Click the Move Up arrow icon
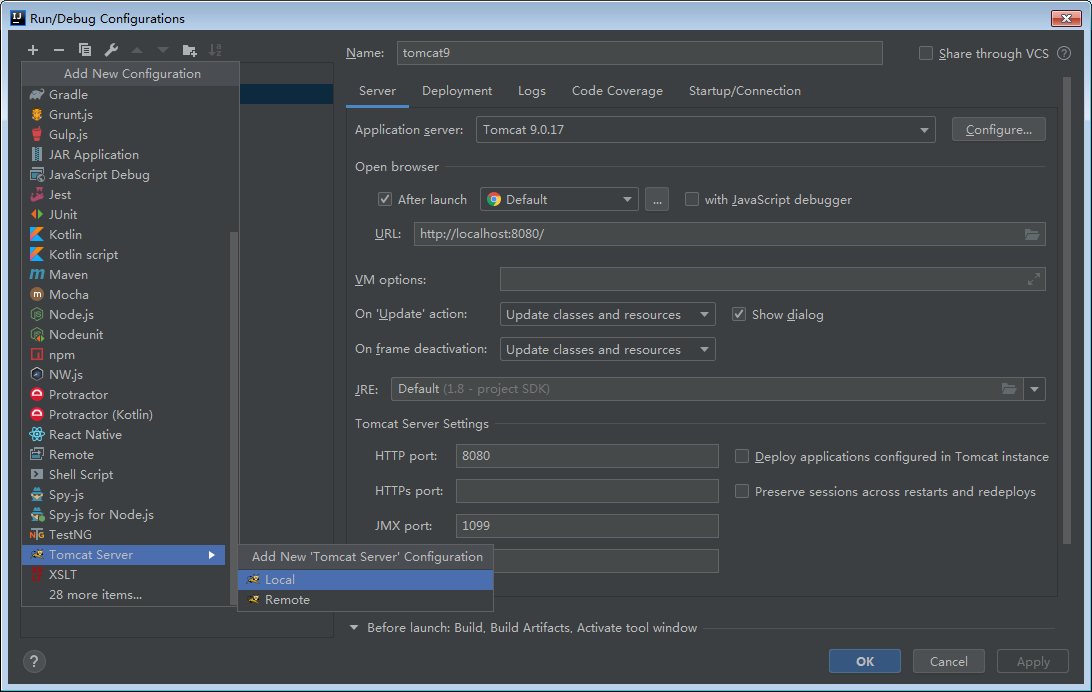 click(137, 50)
